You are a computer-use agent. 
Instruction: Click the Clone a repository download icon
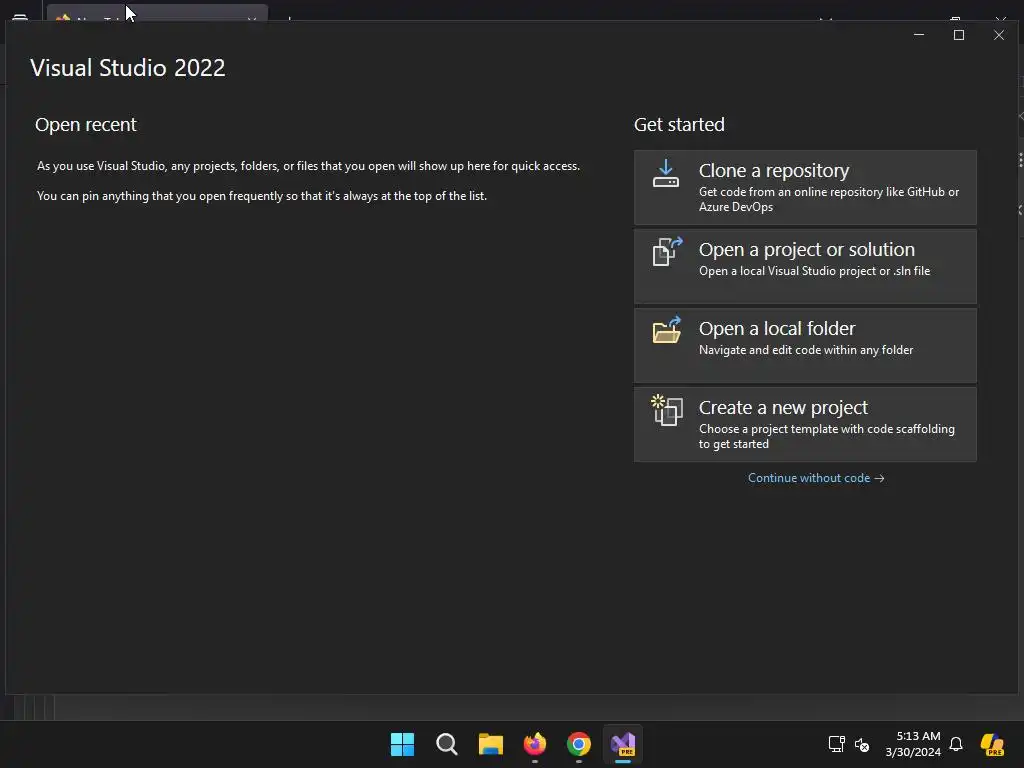[665, 174]
